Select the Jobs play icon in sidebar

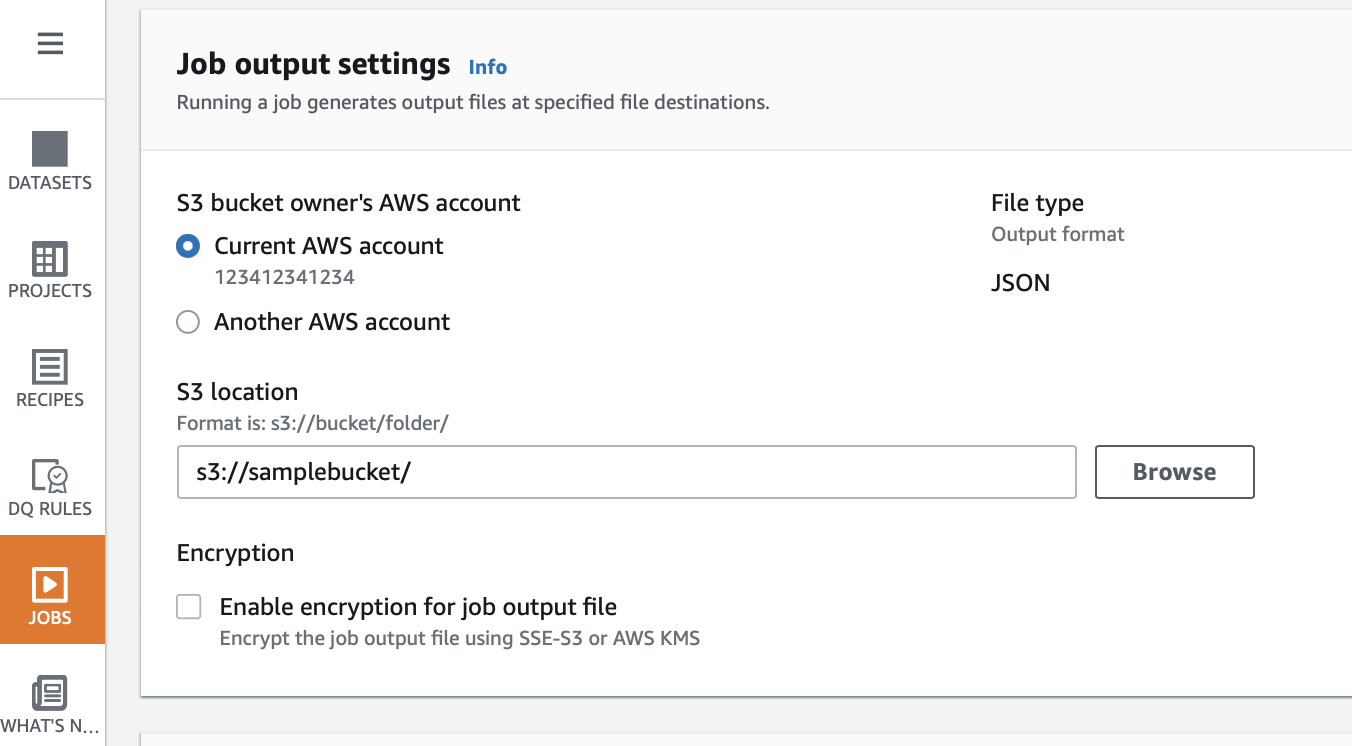pos(50,584)
